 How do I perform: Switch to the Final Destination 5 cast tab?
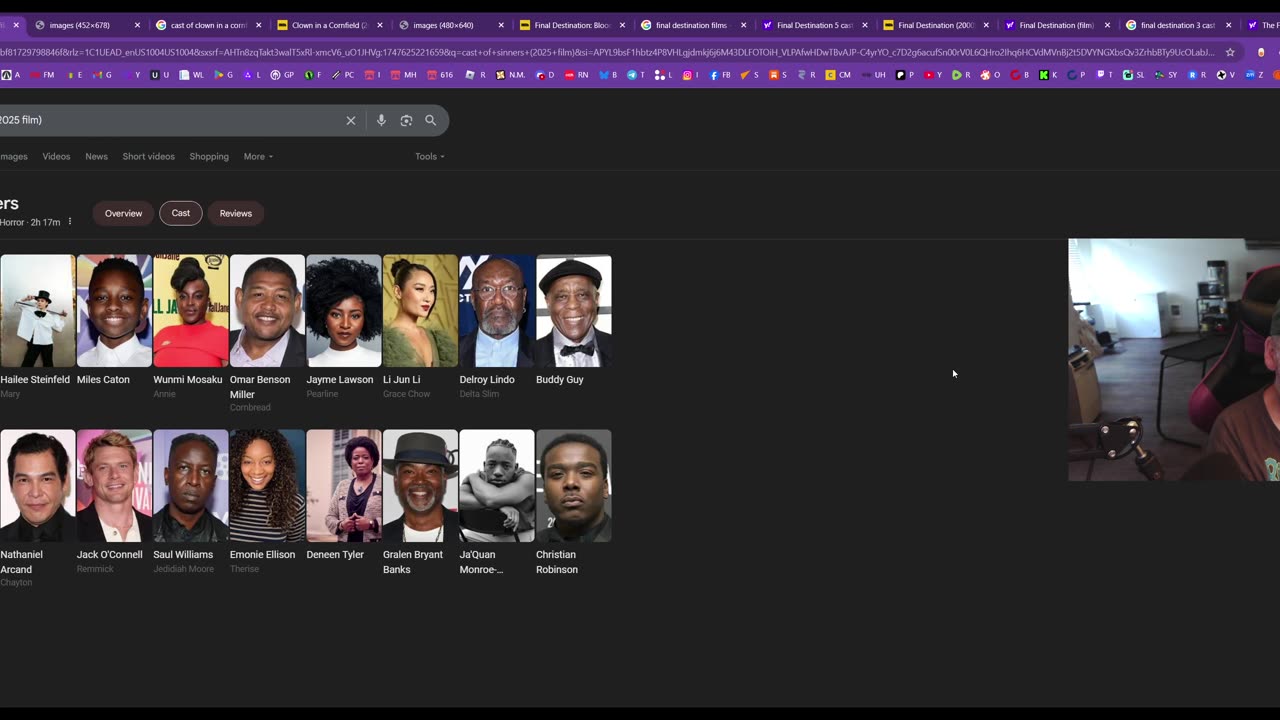pyautogui.click(x=814, y=25)
